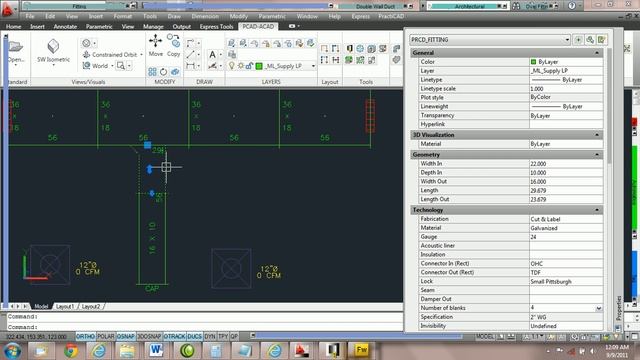
Task: Click the Rotate tool in Modify panel
Action: point(163,72)
